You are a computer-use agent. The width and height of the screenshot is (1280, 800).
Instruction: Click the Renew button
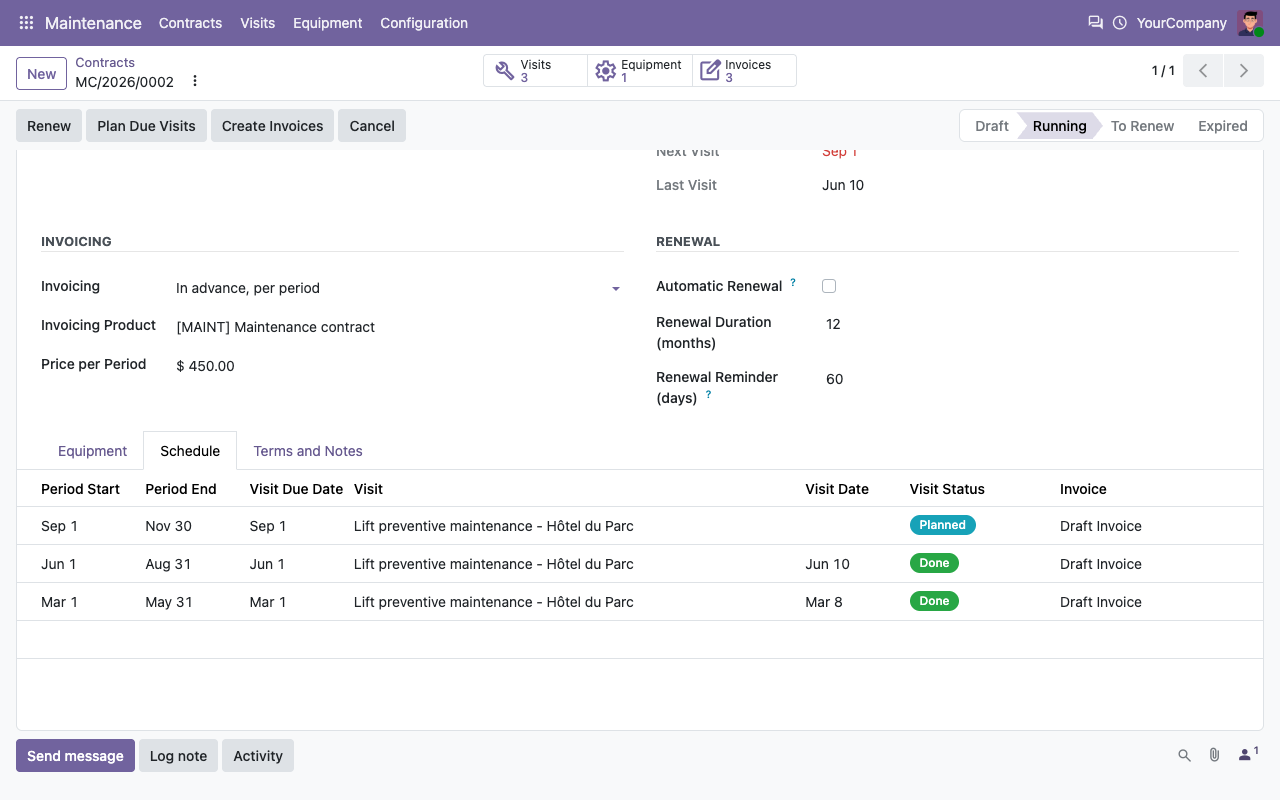tap(49, 126)
